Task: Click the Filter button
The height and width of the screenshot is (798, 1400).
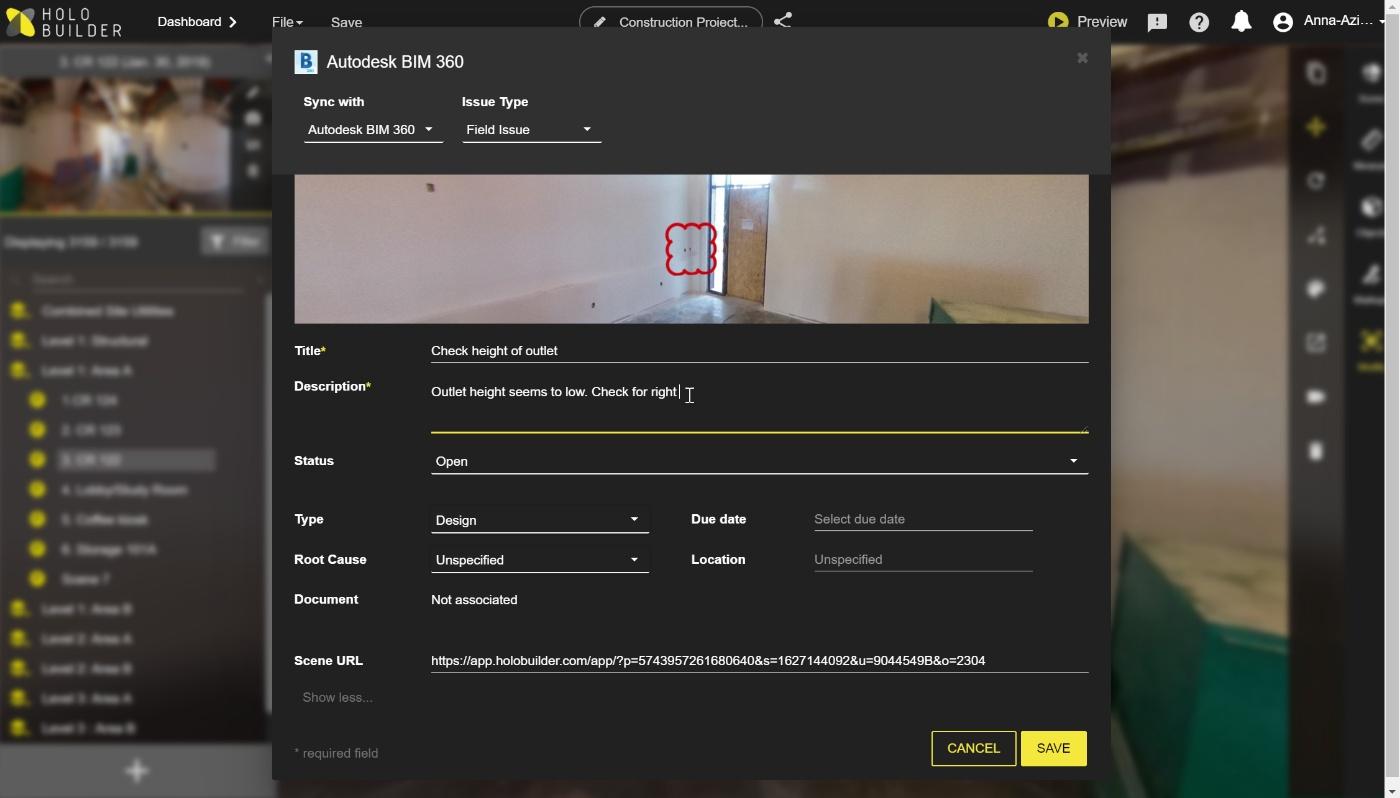Action: pos(234,242)
